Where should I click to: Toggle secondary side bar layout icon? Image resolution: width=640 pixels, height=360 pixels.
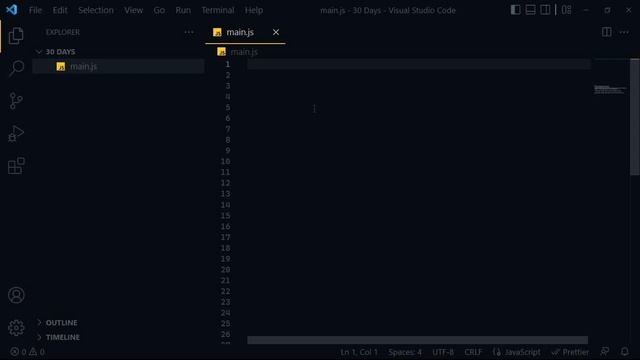pyautogui.click(x=545, y=10)
